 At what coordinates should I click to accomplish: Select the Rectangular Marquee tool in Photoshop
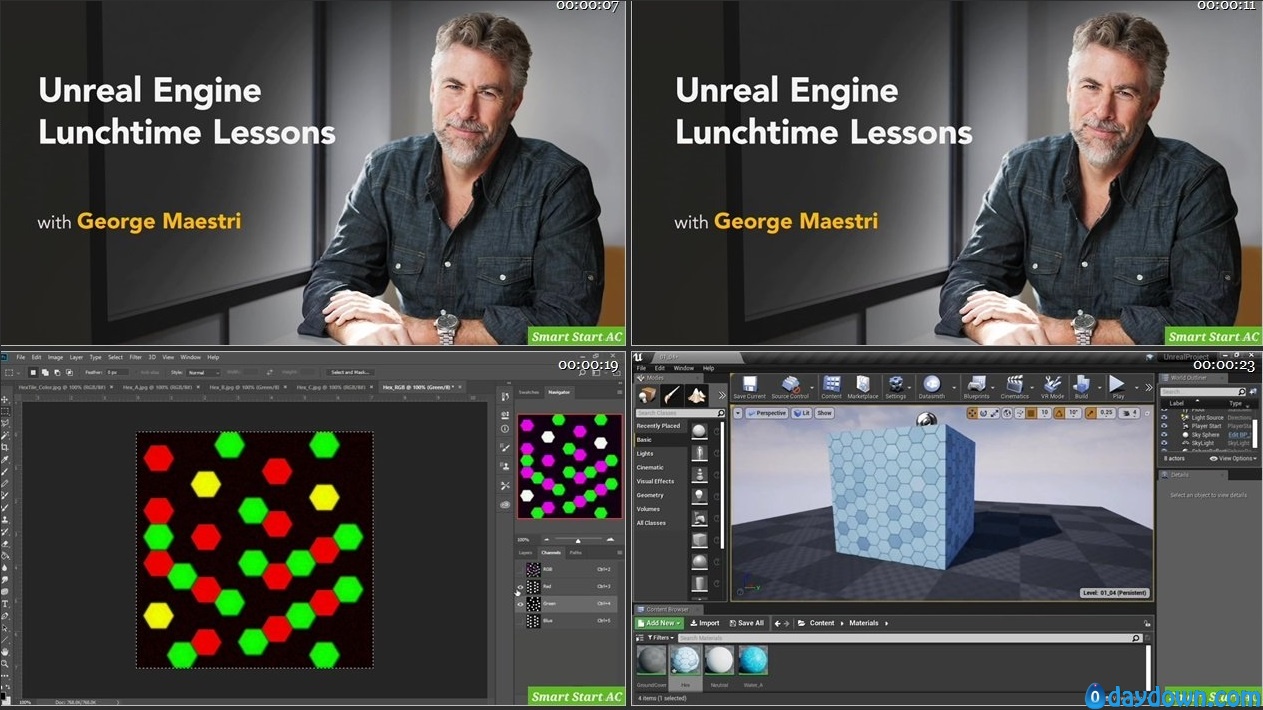pyautogui.click(x=5, y=411)
